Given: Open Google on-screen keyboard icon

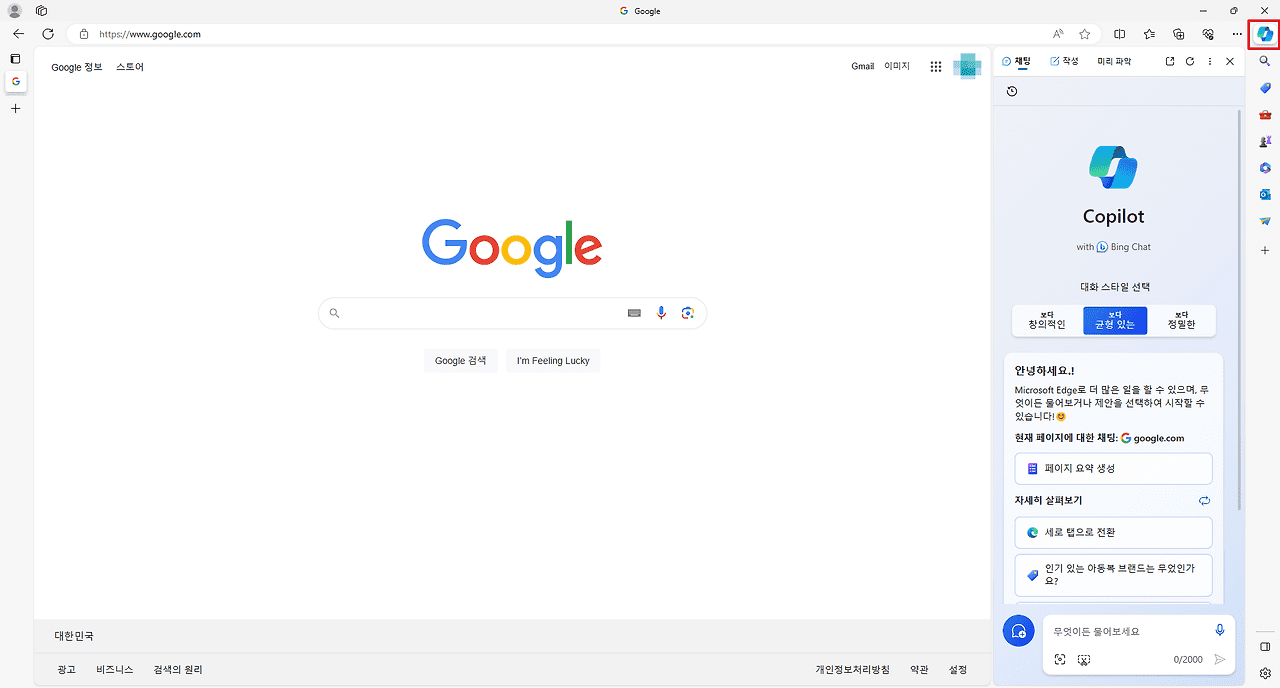Looking at the screenshot, I should coord(634,313).
